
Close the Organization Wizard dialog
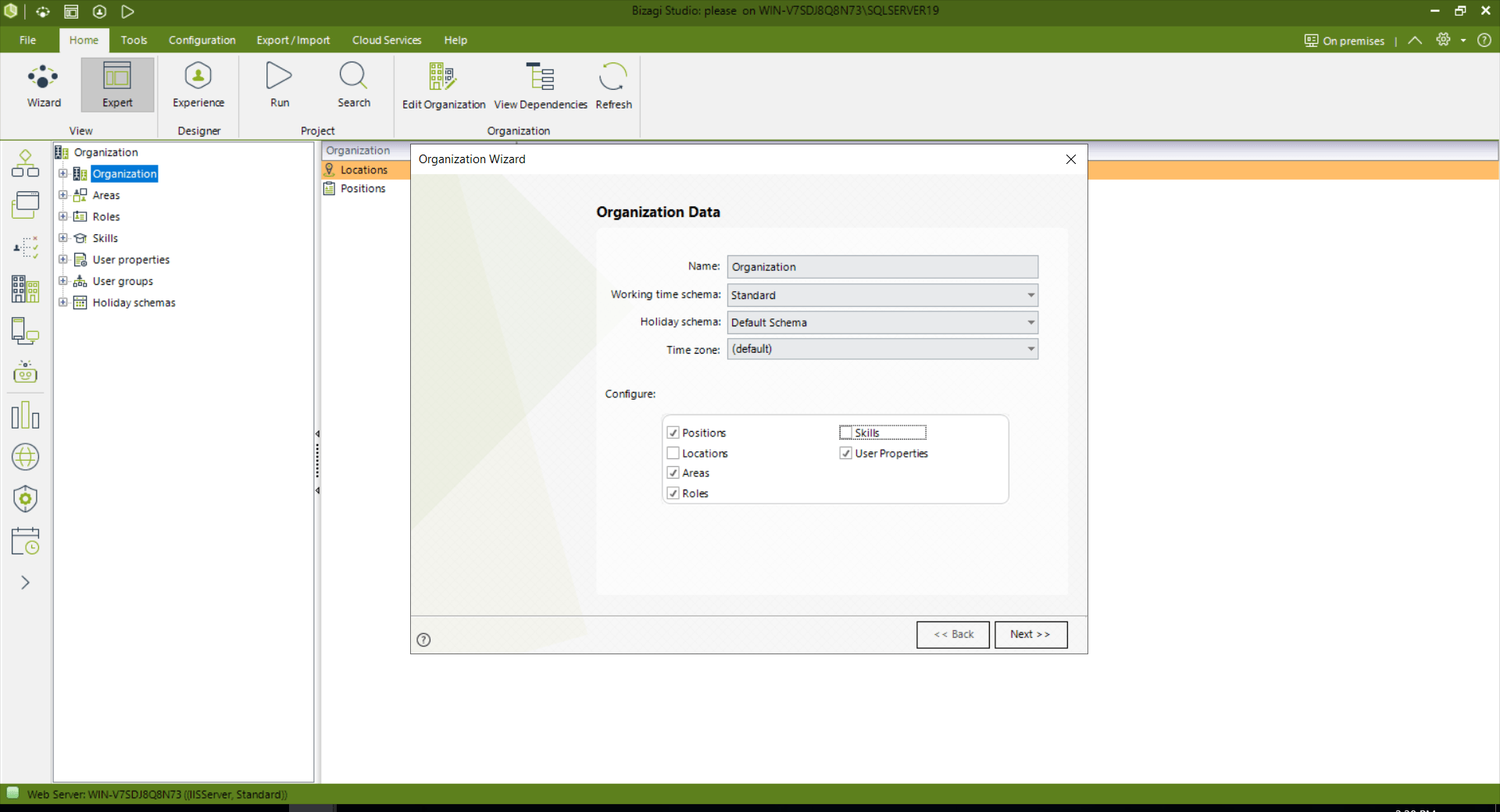point(1071,159)
